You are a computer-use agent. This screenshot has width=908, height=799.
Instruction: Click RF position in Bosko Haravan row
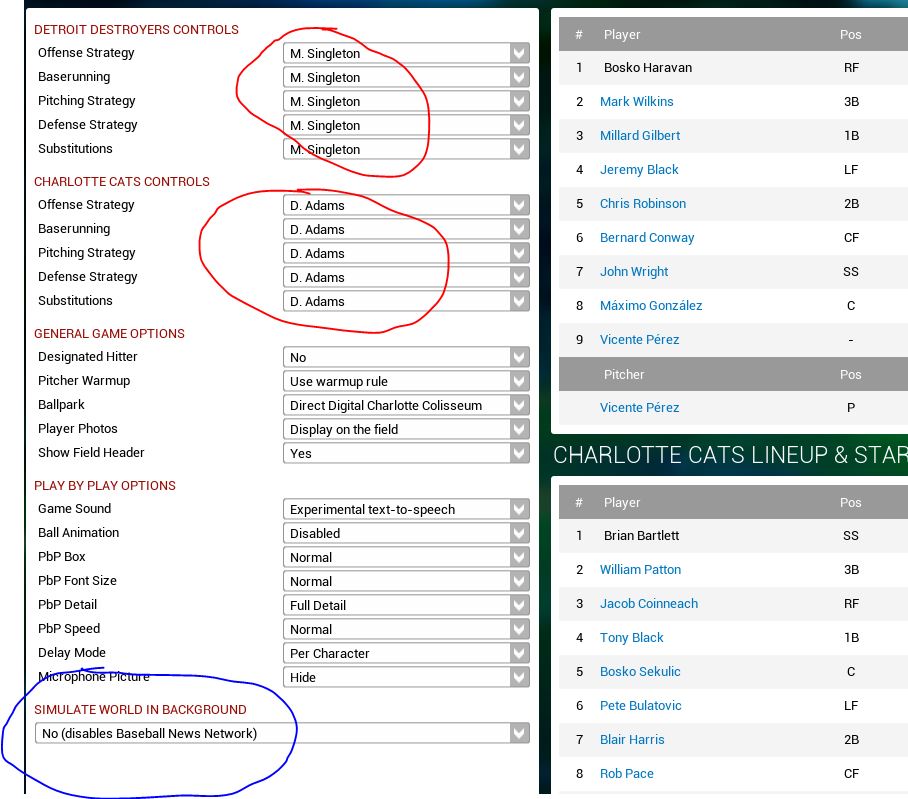pyautogui.click(x=851, y=68)
